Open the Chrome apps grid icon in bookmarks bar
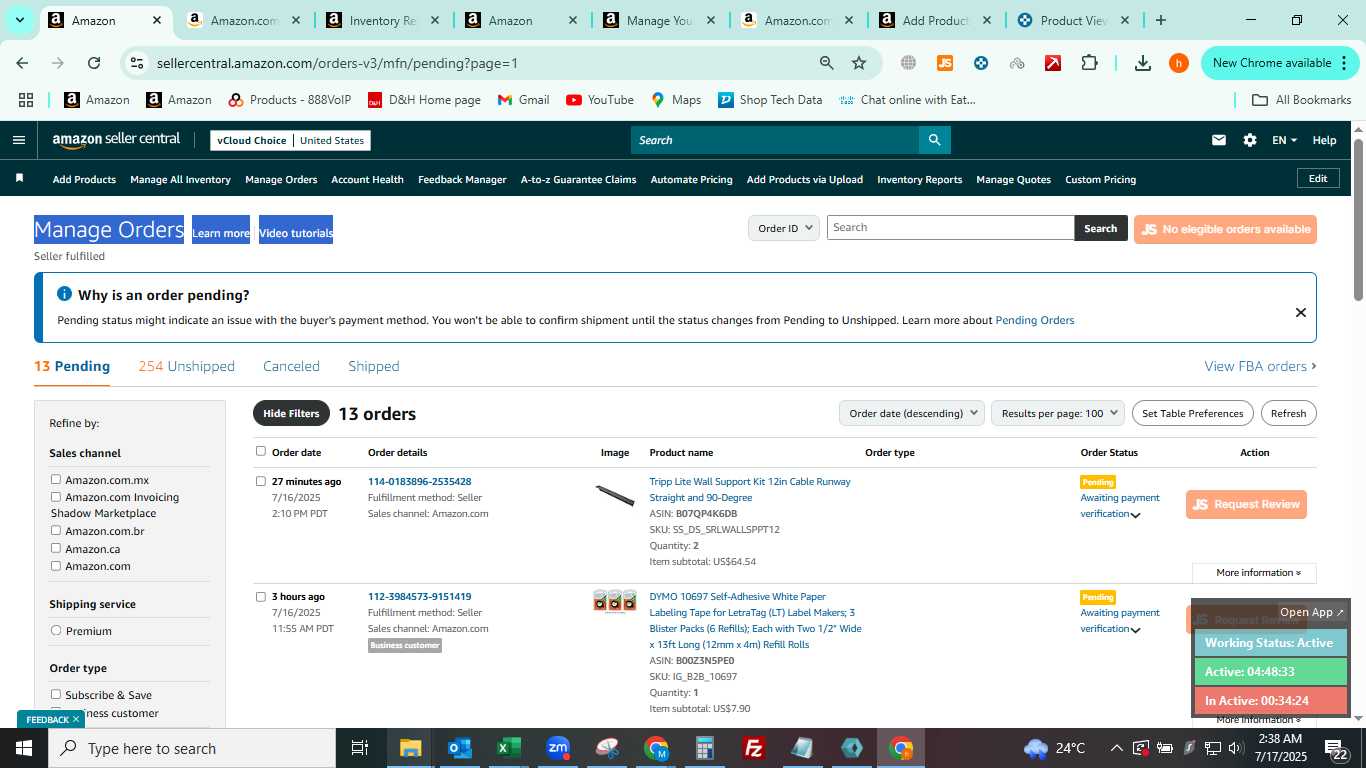This screenshot has width=1366, height=768. (x=26, y=100)
